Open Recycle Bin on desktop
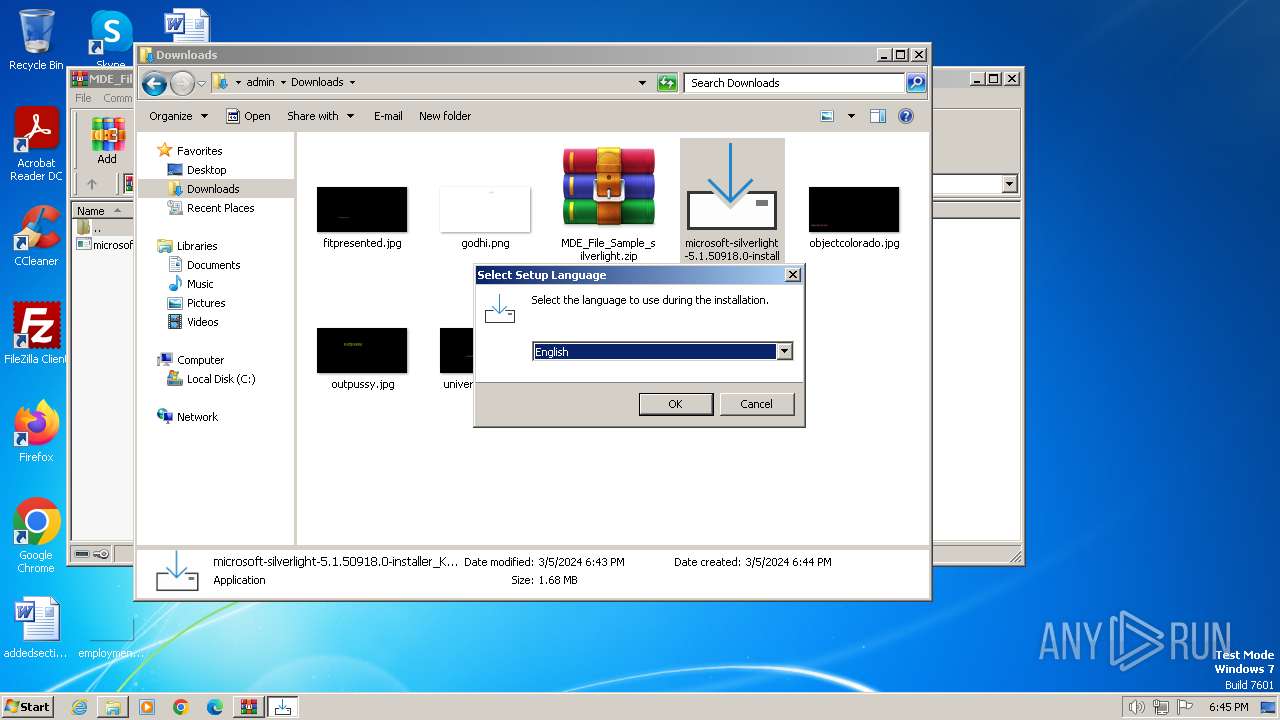Screen dimensions: 1280x720 coord(36,40)
